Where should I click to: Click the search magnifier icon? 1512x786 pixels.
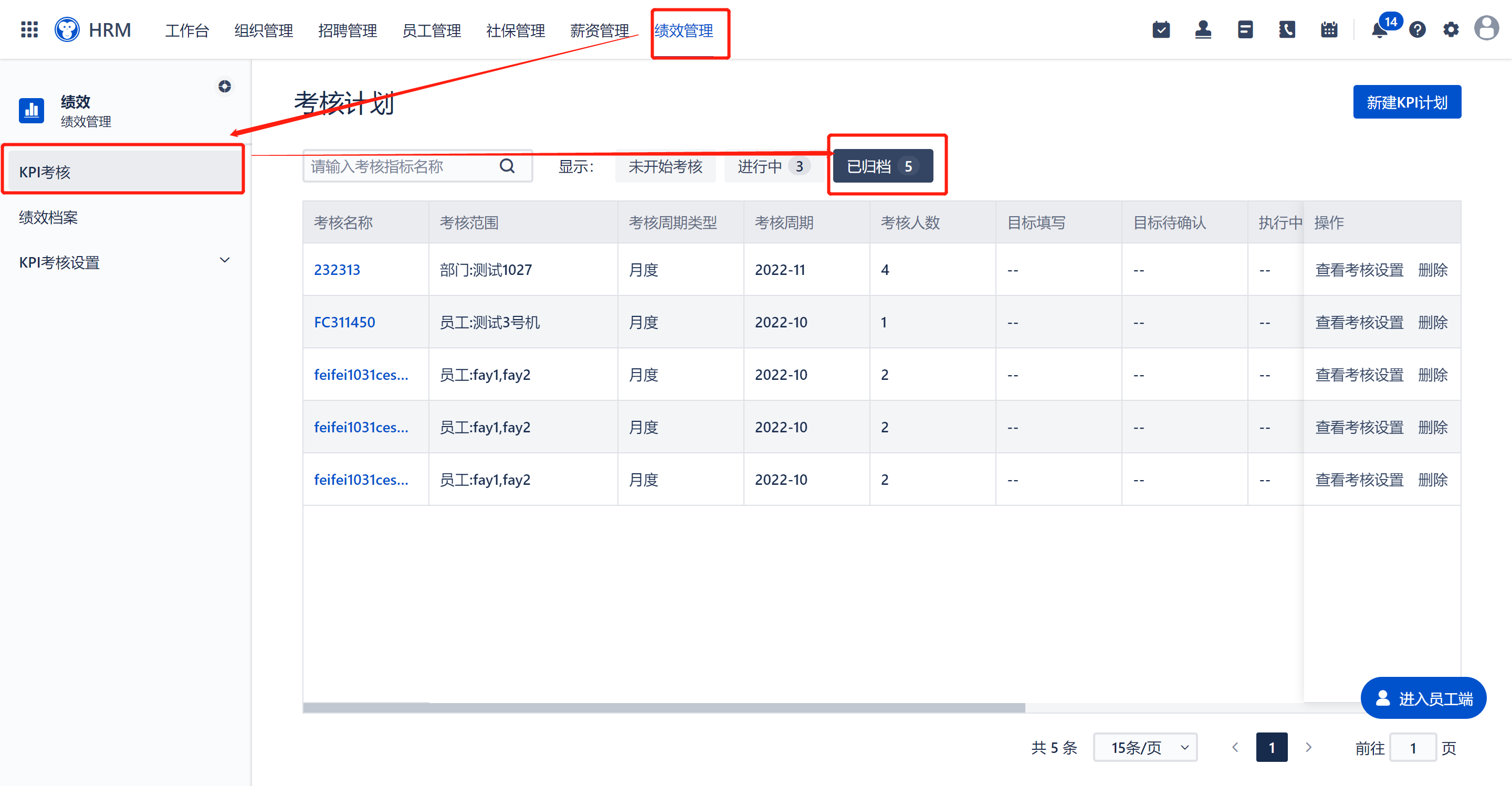[507, 166]
